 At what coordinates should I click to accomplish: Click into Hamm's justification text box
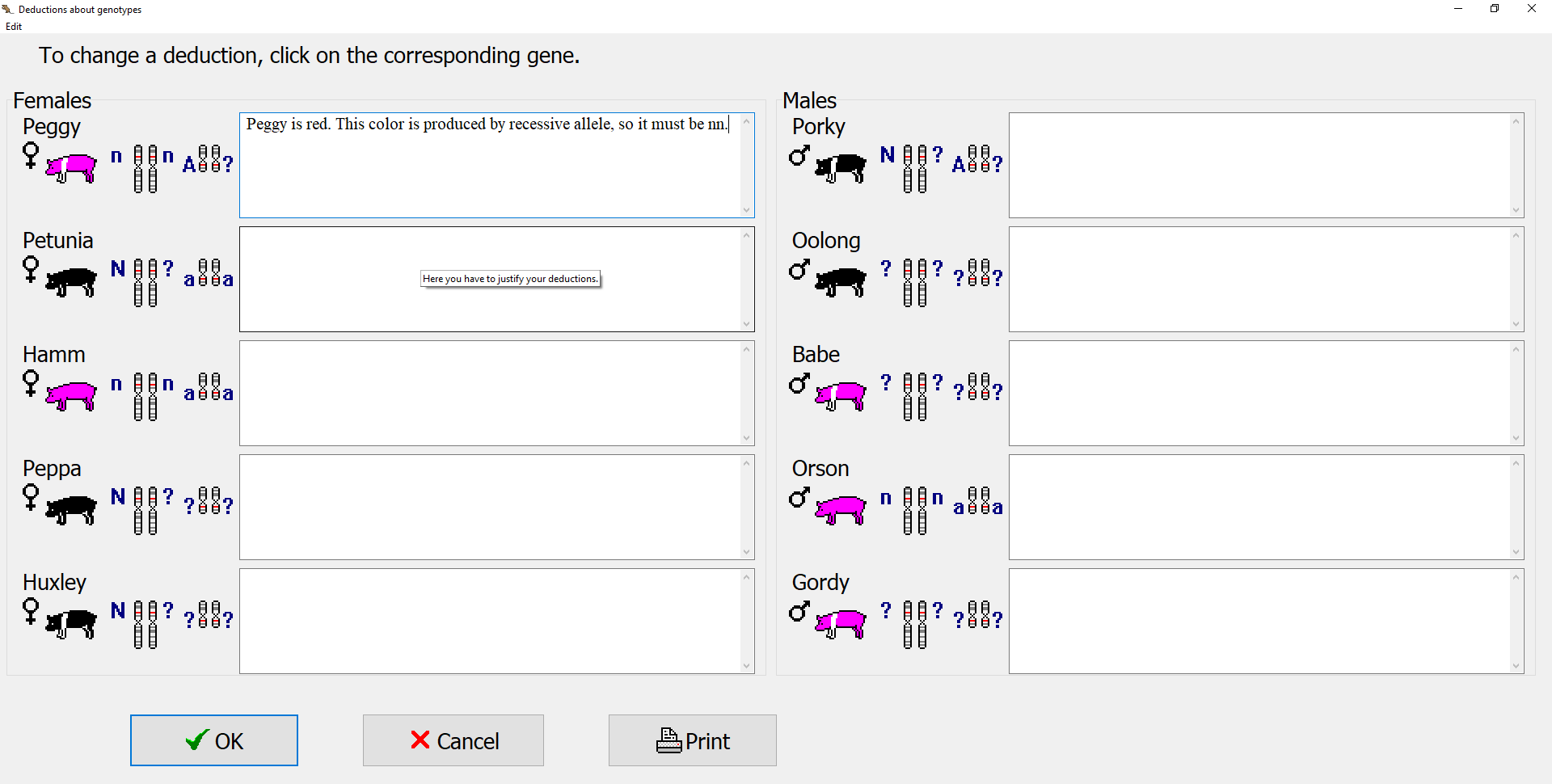point(490,393)
